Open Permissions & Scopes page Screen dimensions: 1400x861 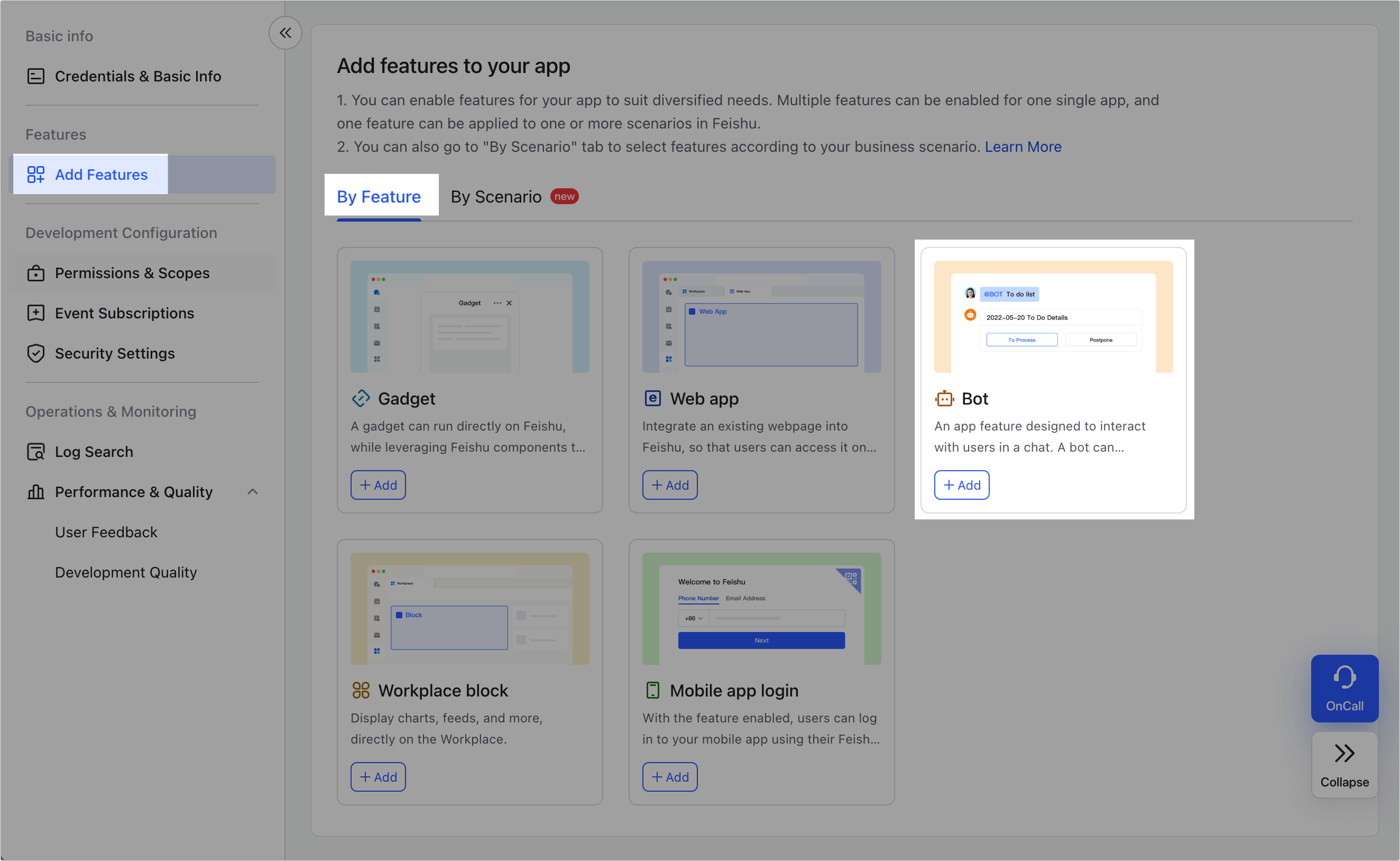click(x=132, y=273)
